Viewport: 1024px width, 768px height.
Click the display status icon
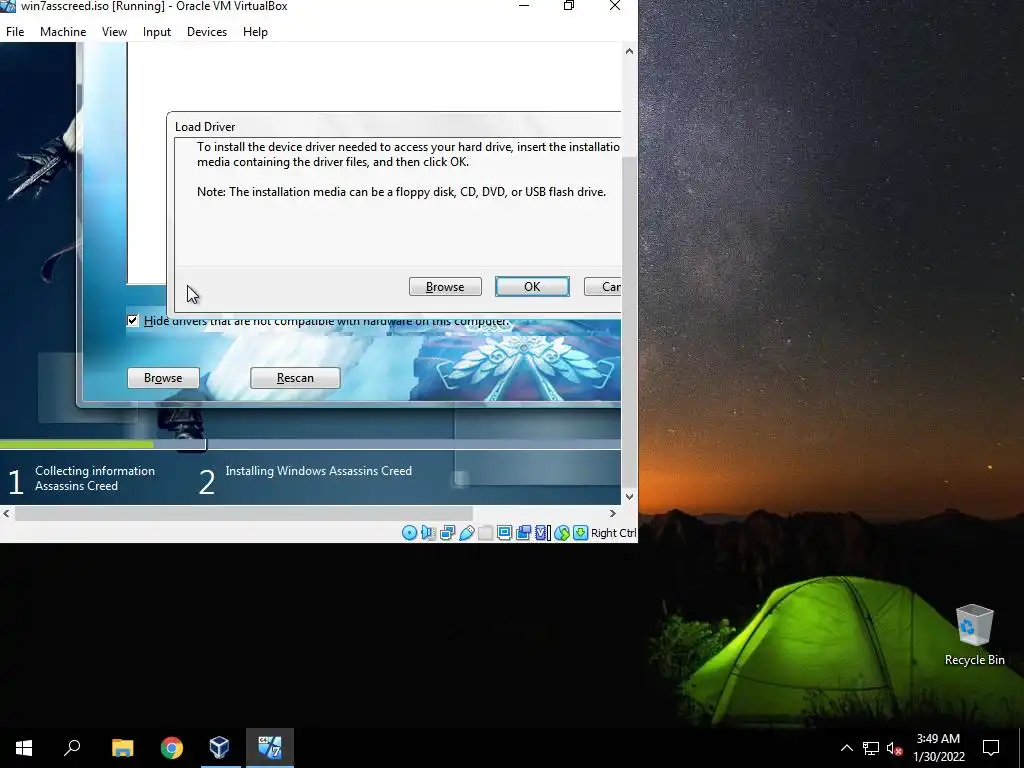click(x=504, y=533)
